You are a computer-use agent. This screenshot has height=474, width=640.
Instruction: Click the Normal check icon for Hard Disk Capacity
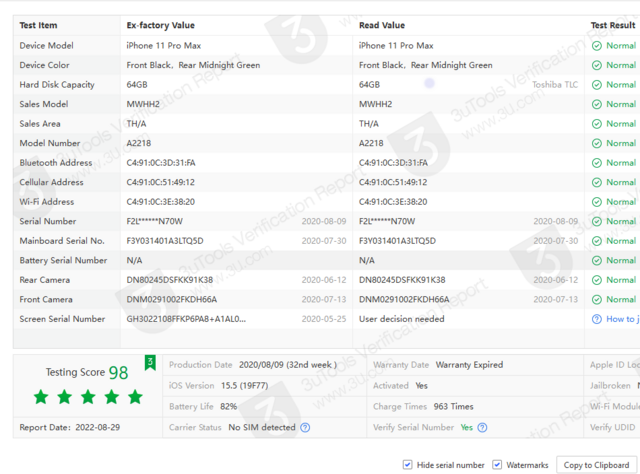[597, 85]
